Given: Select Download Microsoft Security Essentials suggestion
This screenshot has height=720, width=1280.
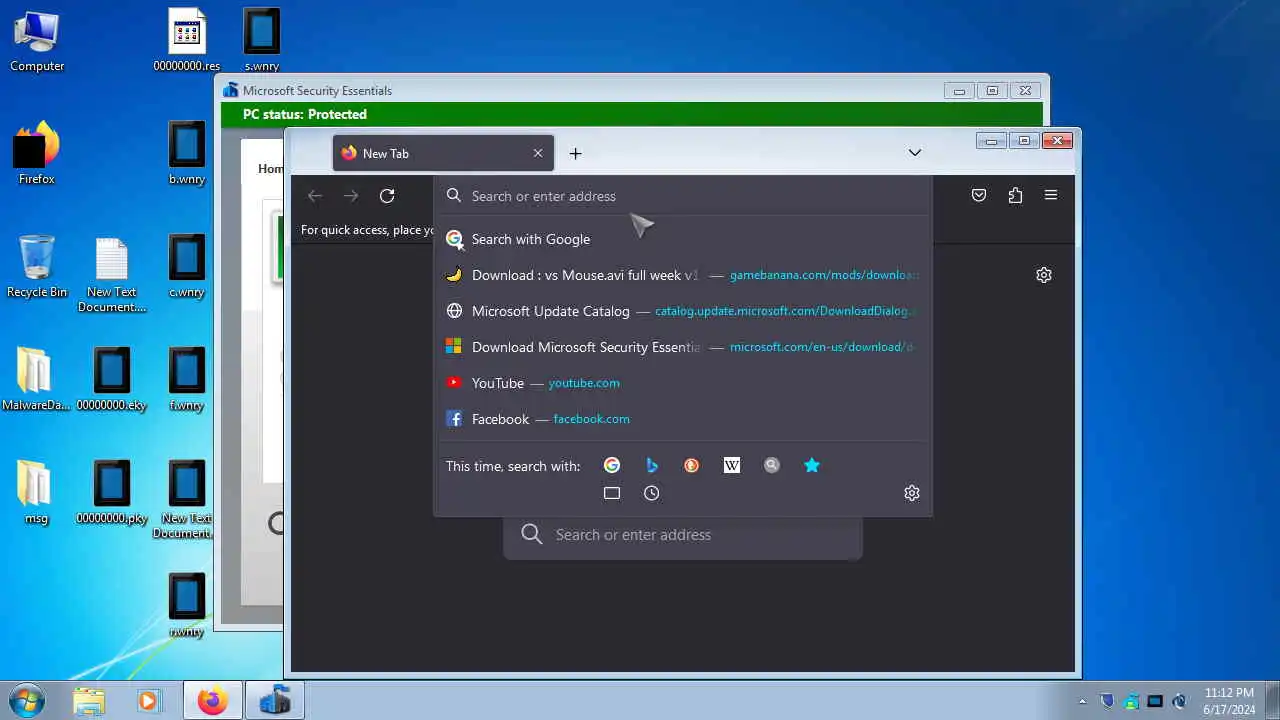Looking at the screenshot, I should pyautogui.click(x=683, y=347).
